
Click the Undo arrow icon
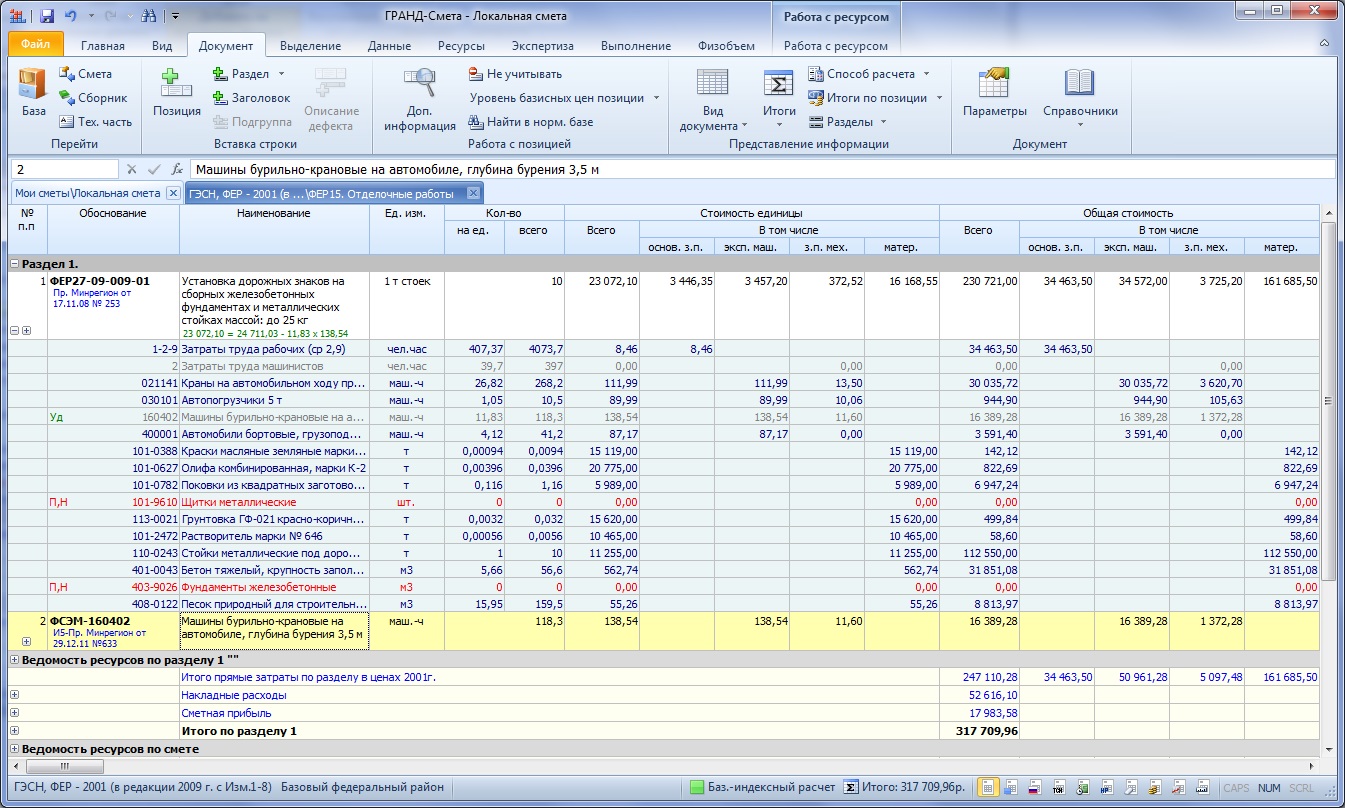click(x=70, y=16)
